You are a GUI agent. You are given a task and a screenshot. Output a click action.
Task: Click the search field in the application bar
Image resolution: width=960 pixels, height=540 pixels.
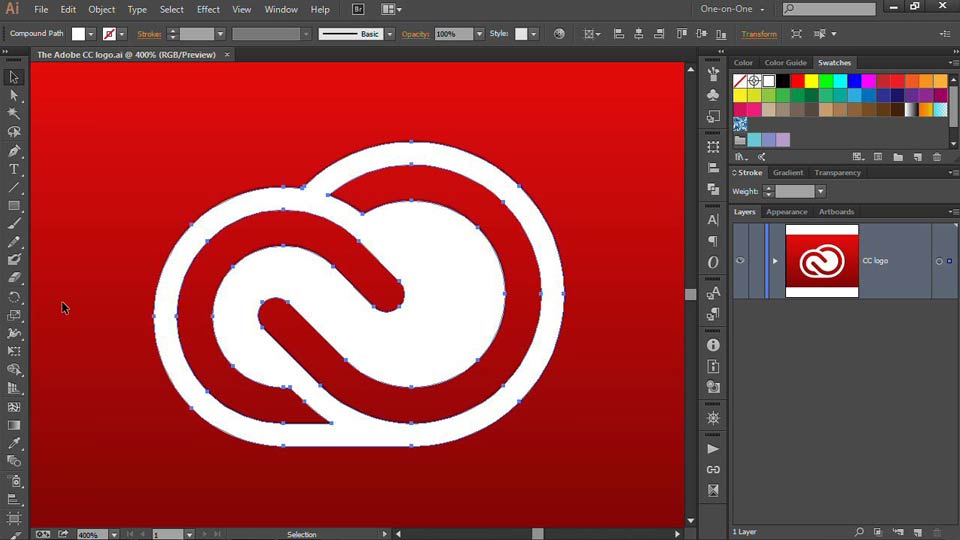829,9
